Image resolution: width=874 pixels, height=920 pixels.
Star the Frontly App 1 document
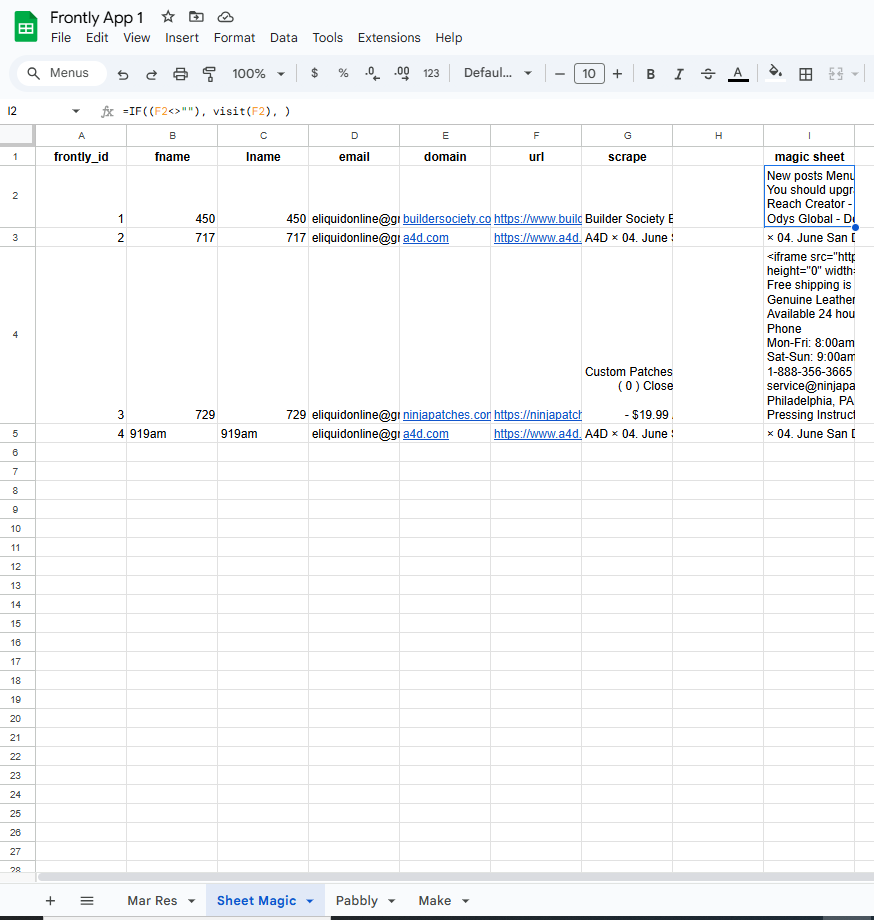(168, 16)
